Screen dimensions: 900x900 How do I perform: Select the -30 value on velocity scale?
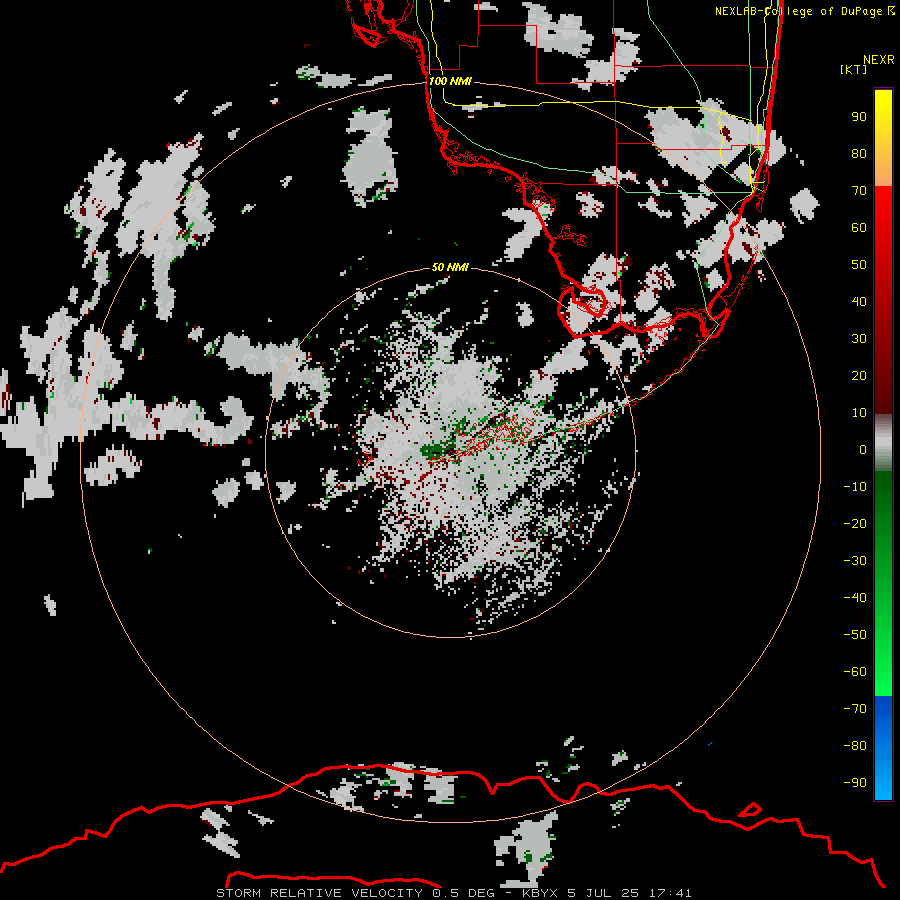pyautogui.click(x=855, y=561)
